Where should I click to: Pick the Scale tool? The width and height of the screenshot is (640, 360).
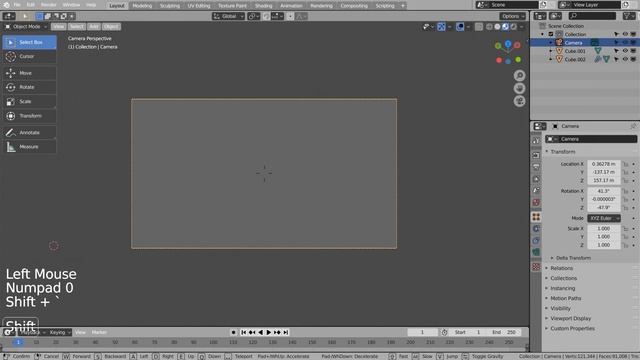(29, 101)
